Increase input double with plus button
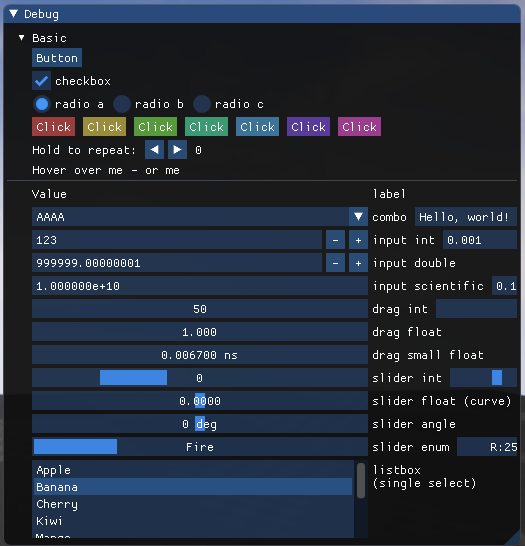 (358, 263)
